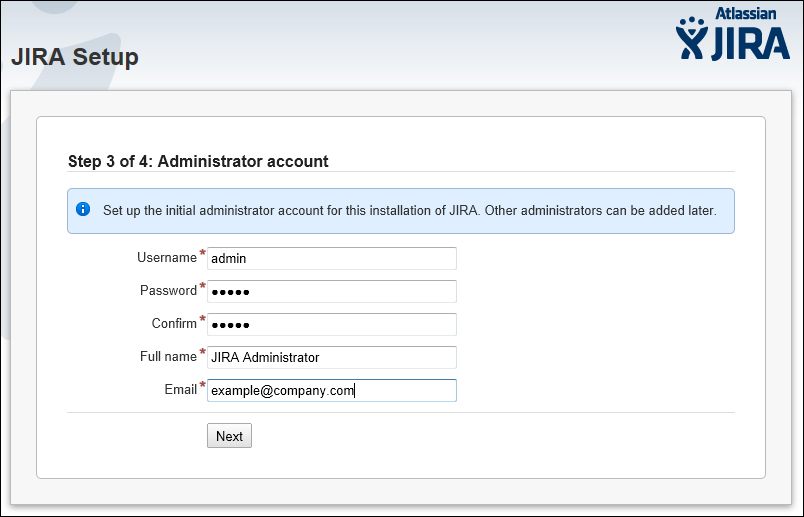Click the Next button
The image size is (804, 517).
[x=229, y=436]
